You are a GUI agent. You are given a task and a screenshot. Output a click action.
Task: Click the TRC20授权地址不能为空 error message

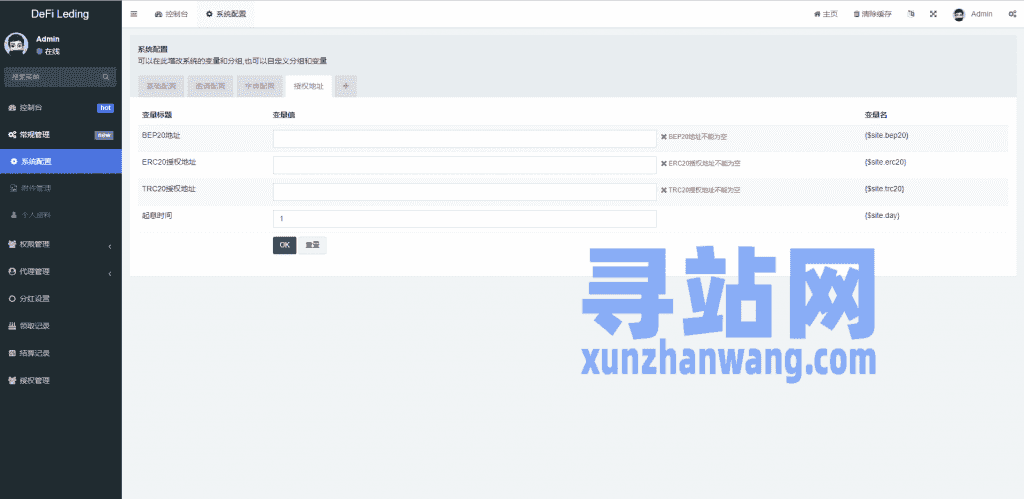point(700,191)
